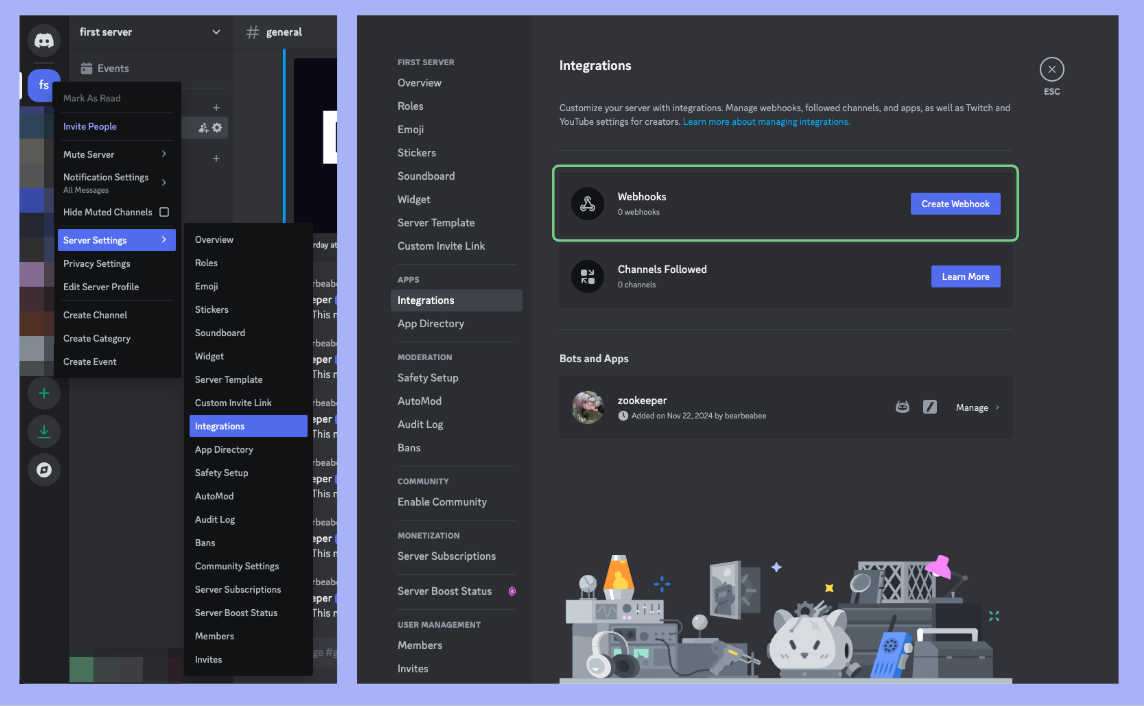Select the 'fs' first server icon

tap(44, 85)
